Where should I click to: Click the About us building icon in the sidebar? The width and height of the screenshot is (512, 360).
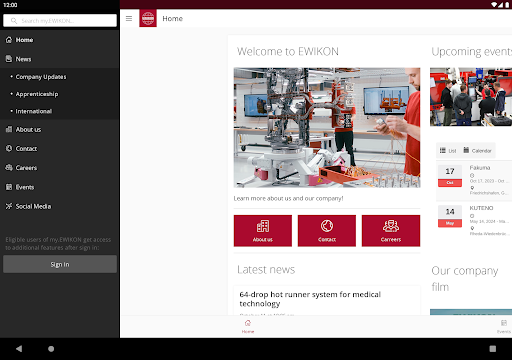pyautogui.click(x=9, y=129)
